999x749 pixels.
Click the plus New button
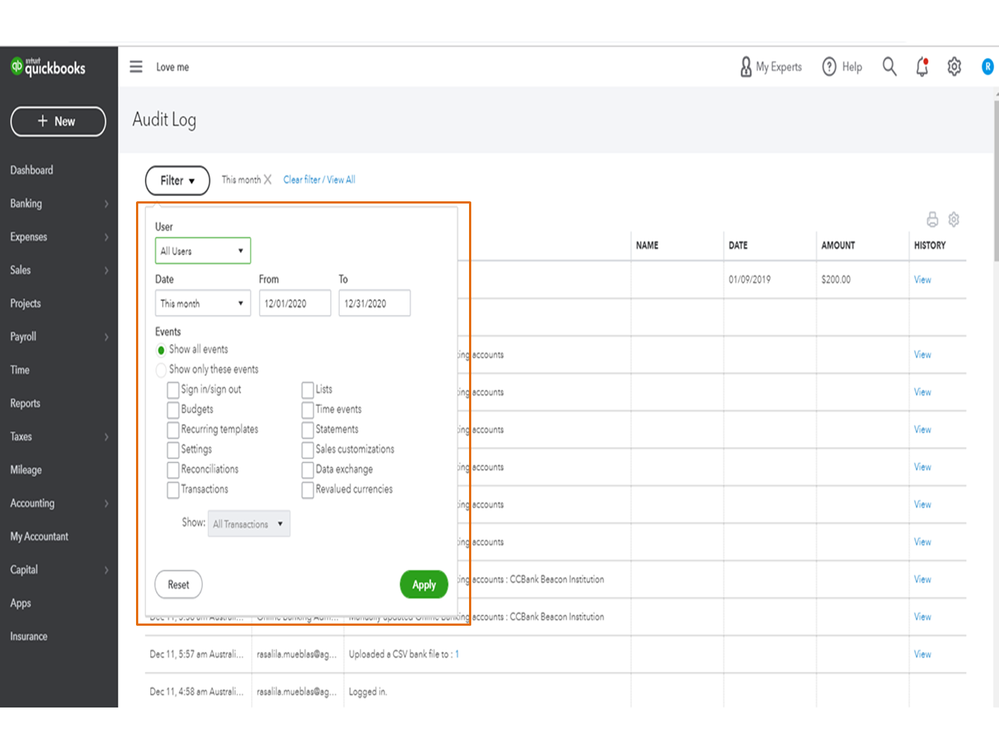(x=58, y=121)
